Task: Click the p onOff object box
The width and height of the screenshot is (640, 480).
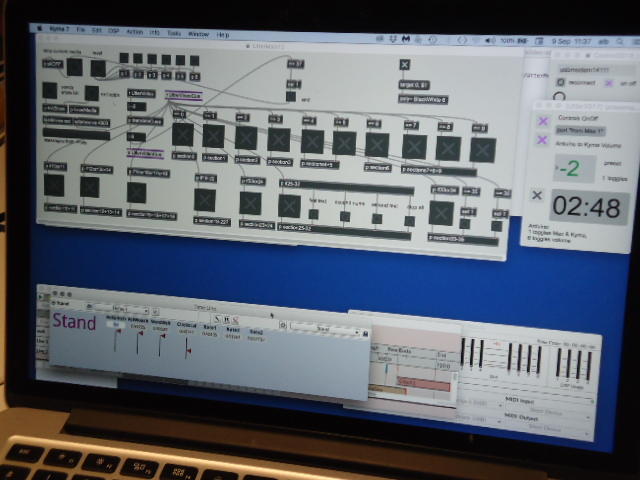Action: tap(53, 64)
